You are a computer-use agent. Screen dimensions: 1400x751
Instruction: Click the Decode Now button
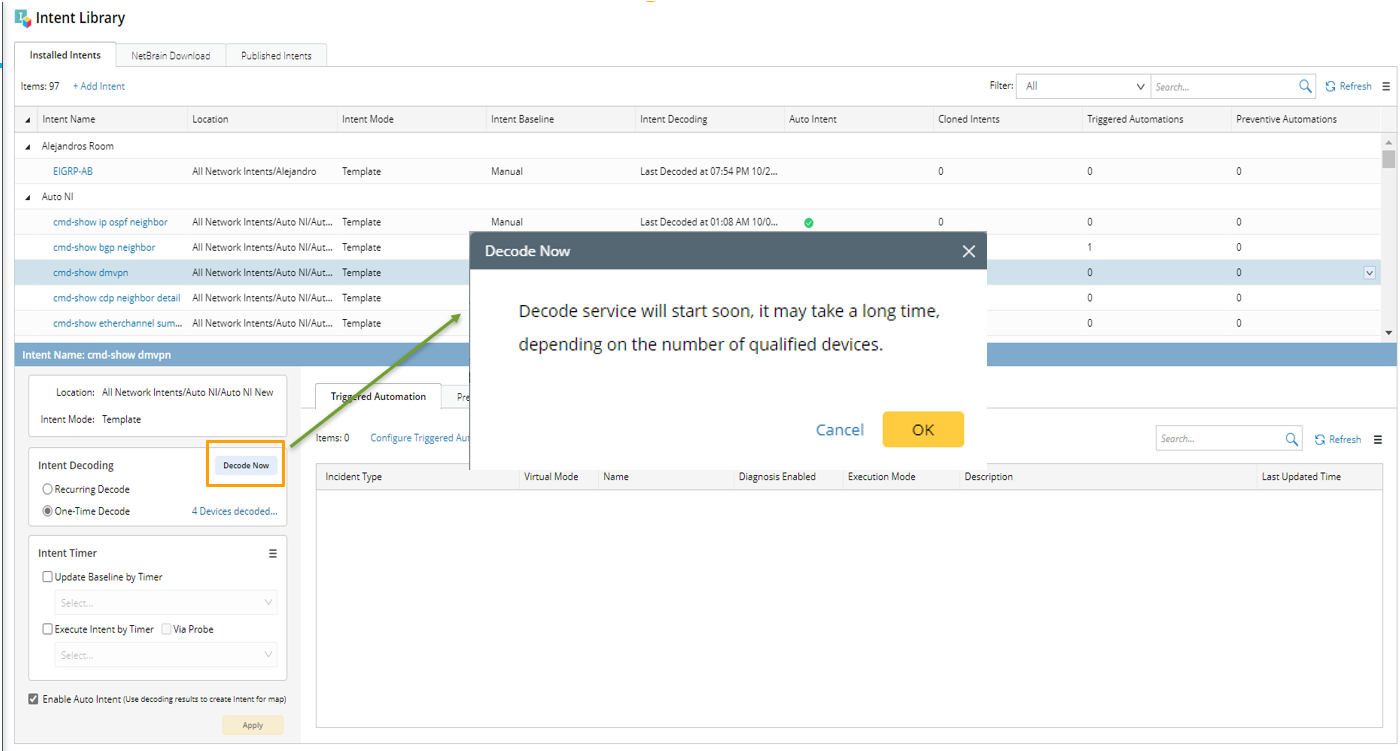pos(246,465)
